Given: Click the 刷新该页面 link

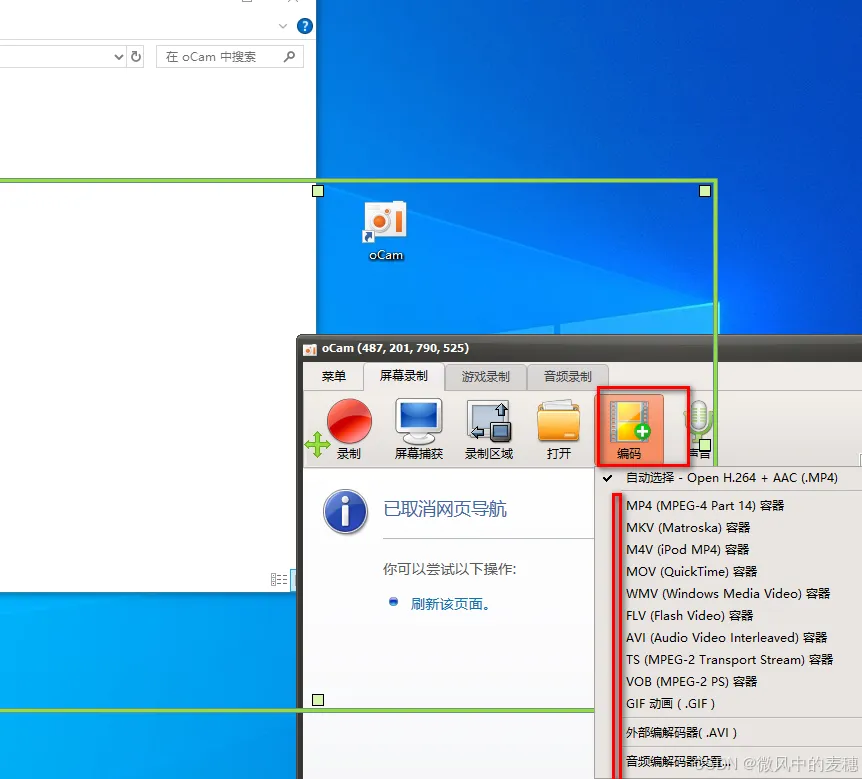Looking at the screenshot, I should pyautogui.click(x=450, y=604).
